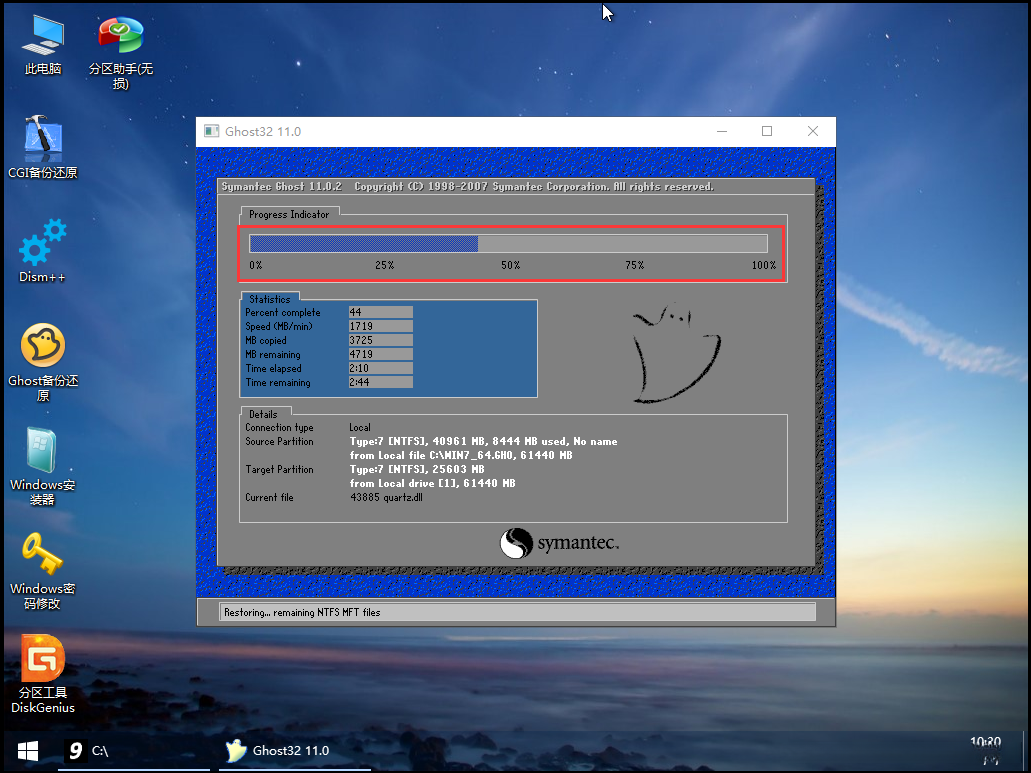Click the MB copied value 3725
The image size is (1031, 773).
[x=381, y=340]
